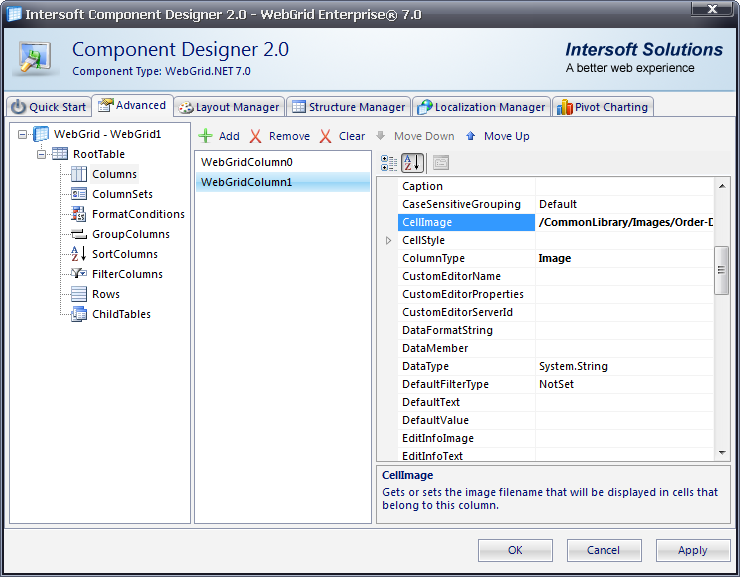
Task: Click the Remove column red X icon
Action: click(x=256, y=136)
